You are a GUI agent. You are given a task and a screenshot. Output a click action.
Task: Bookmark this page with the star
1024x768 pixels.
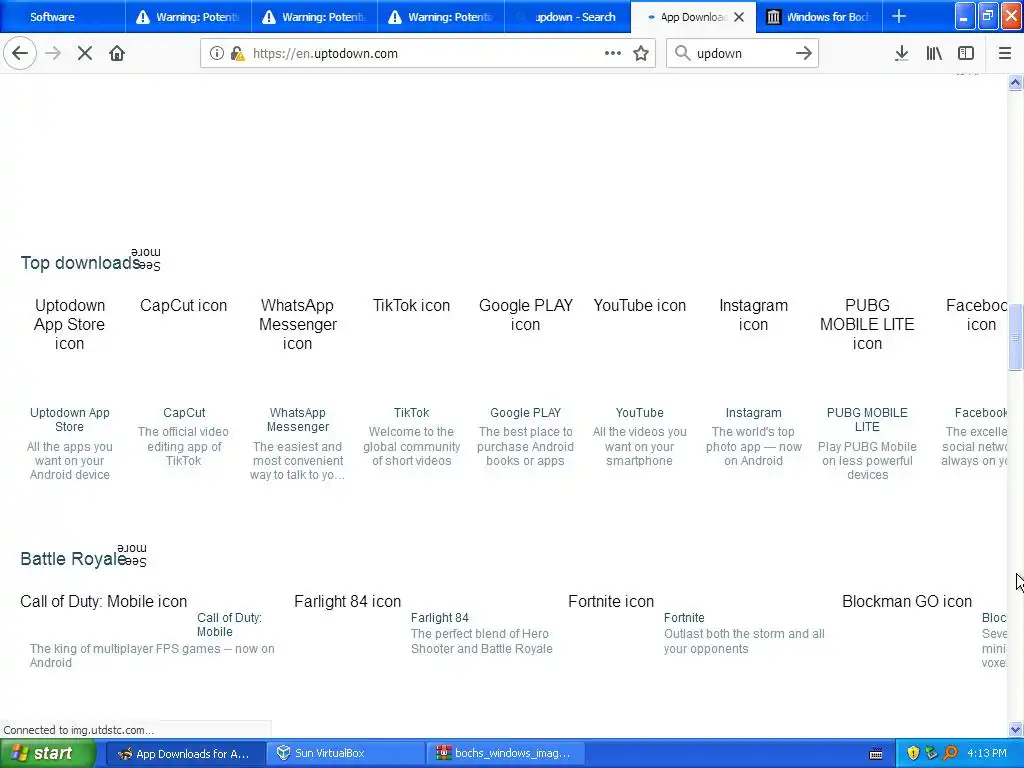point(641,53)
